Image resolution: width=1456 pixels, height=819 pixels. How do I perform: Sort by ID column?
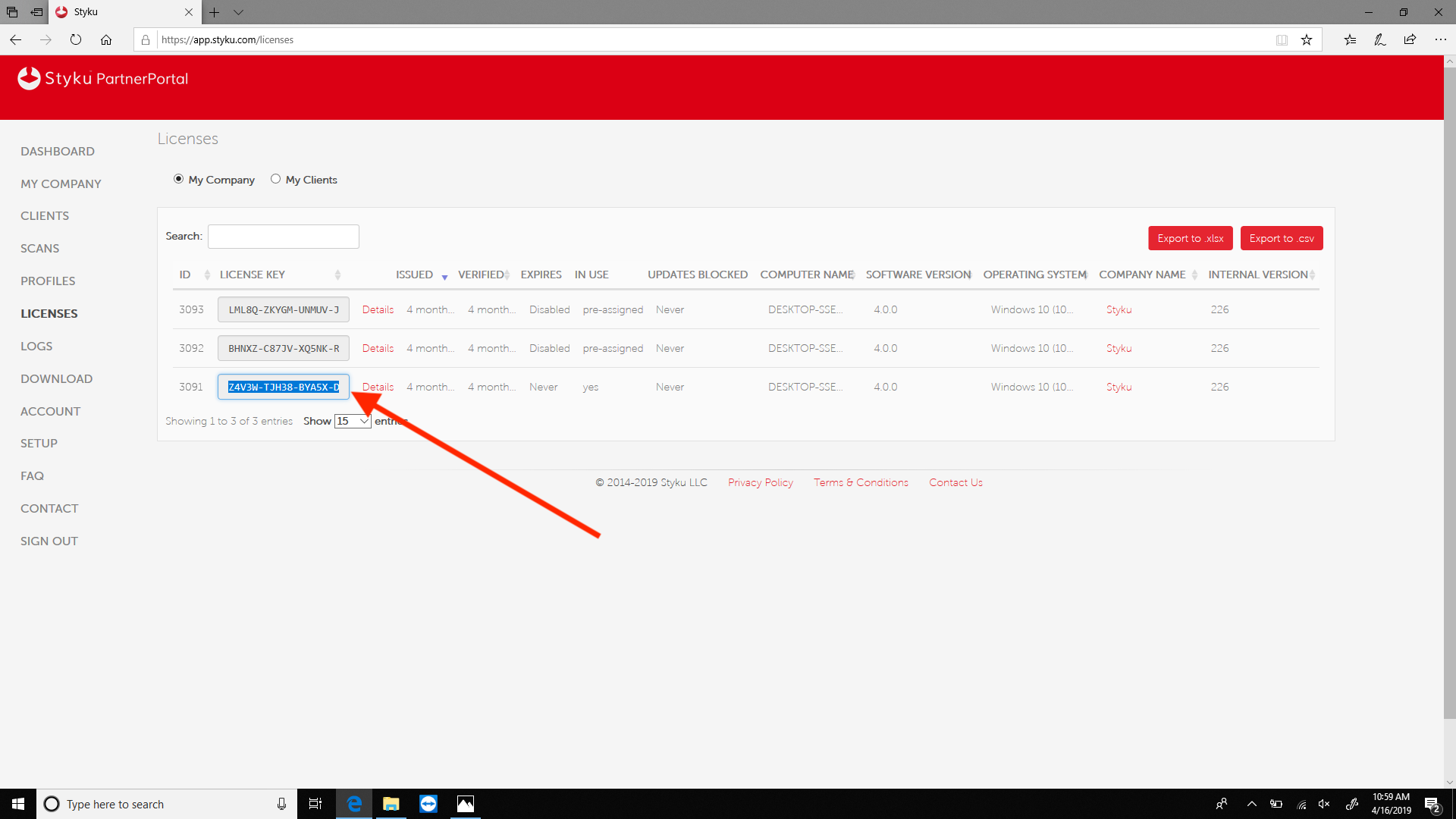tap(195, 275)
